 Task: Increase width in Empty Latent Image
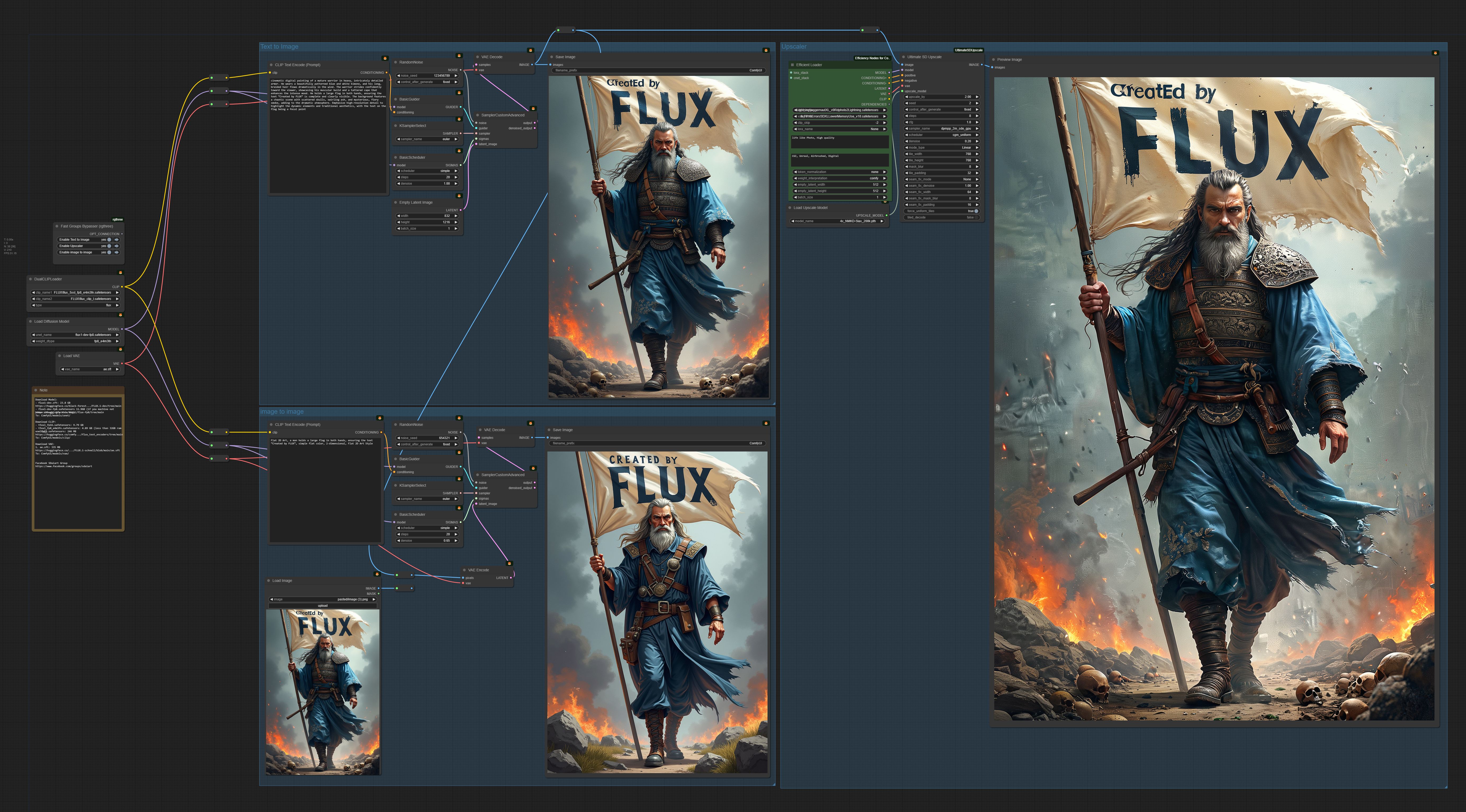coord(456,216)
